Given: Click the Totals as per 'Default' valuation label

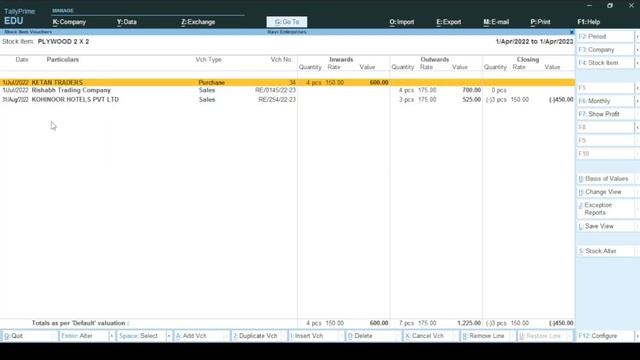Looking at the screenshot, I should click(x=80, y=323).
